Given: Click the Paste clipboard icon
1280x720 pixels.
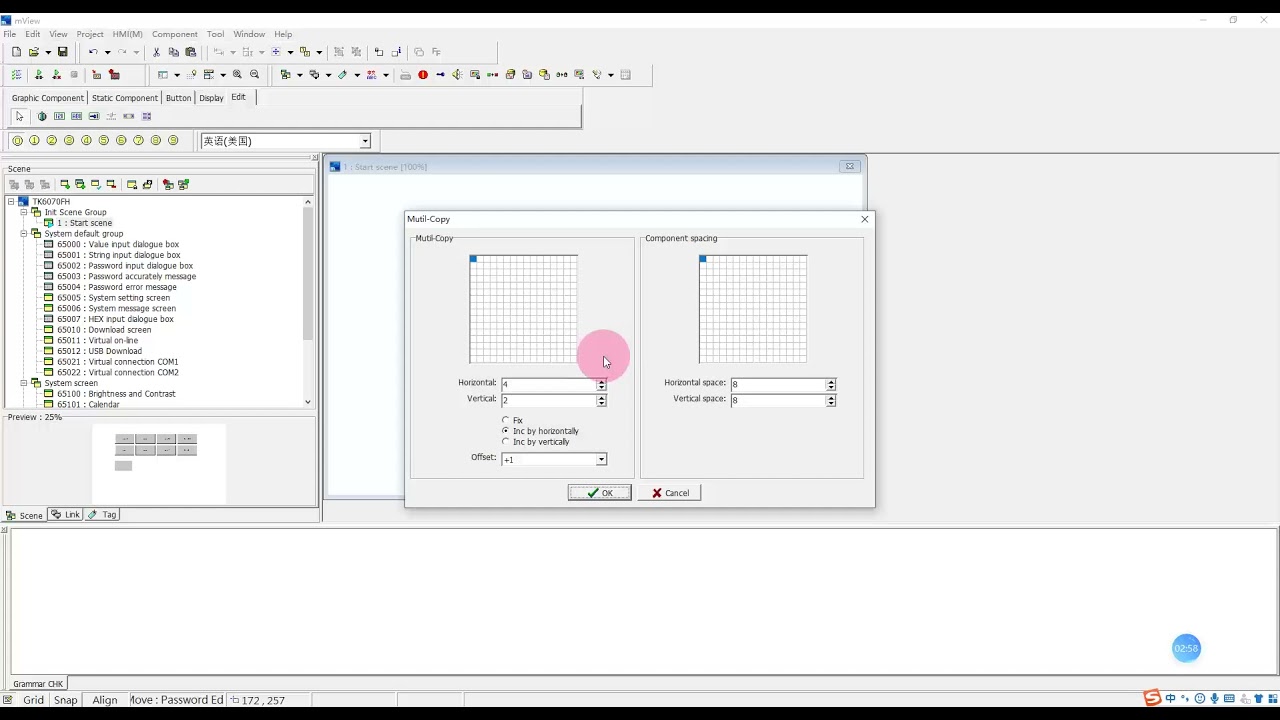Looking at the screenshot, I should tap(190, 52).
